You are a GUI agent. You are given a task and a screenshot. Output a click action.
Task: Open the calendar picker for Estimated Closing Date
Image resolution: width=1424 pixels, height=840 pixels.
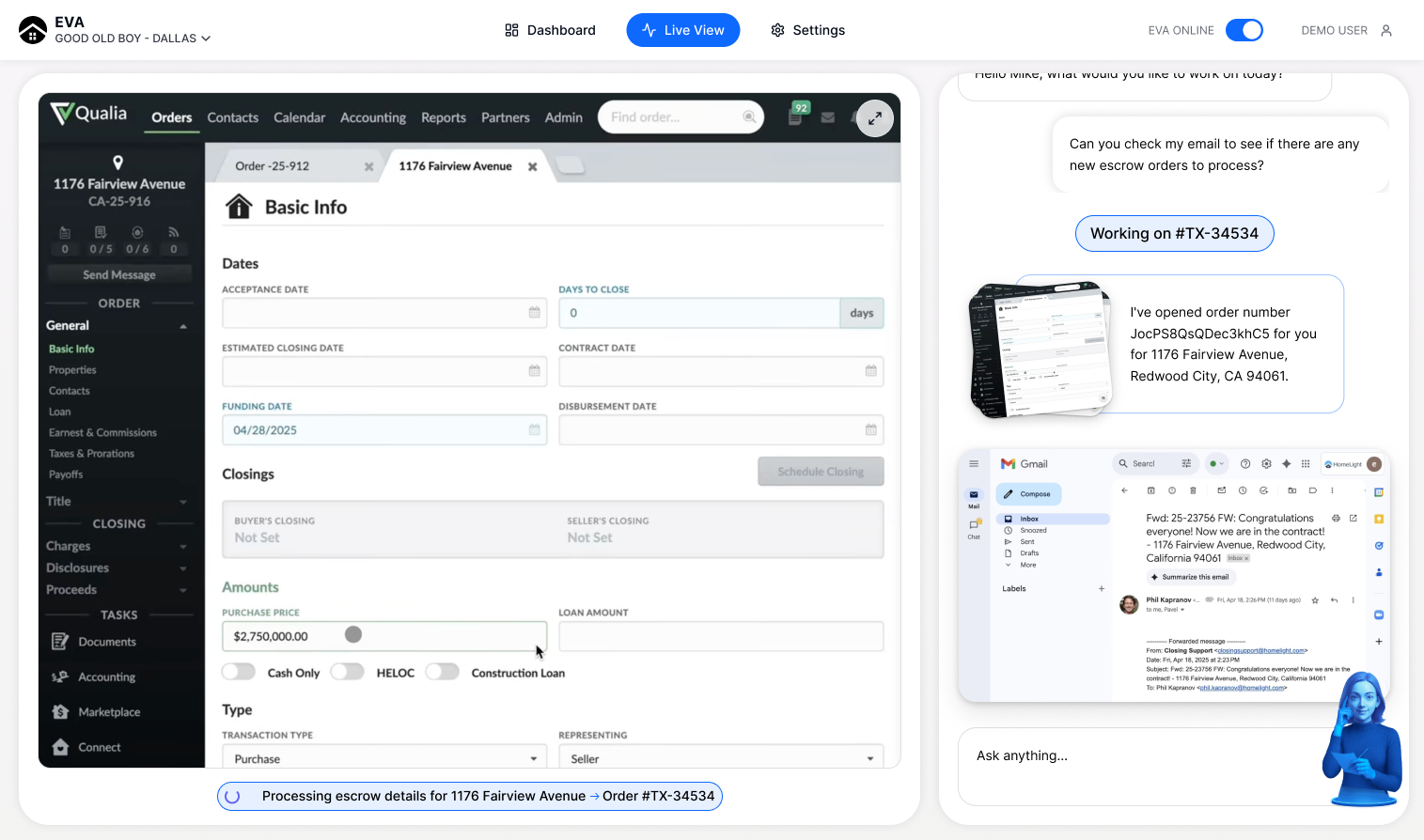(x=535, y=371)
